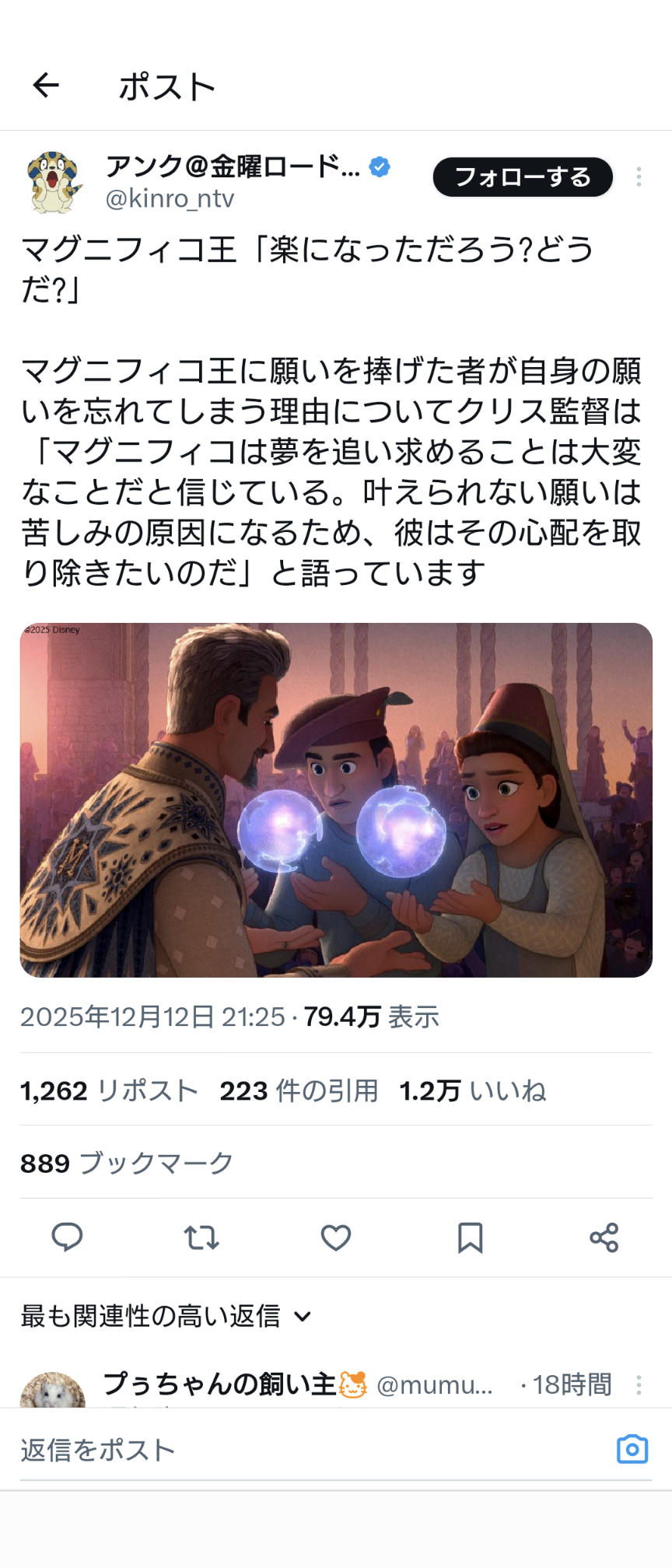672x1568 pixels.
Task: Like the post with the heart icon
Action: coord(336,1237)
